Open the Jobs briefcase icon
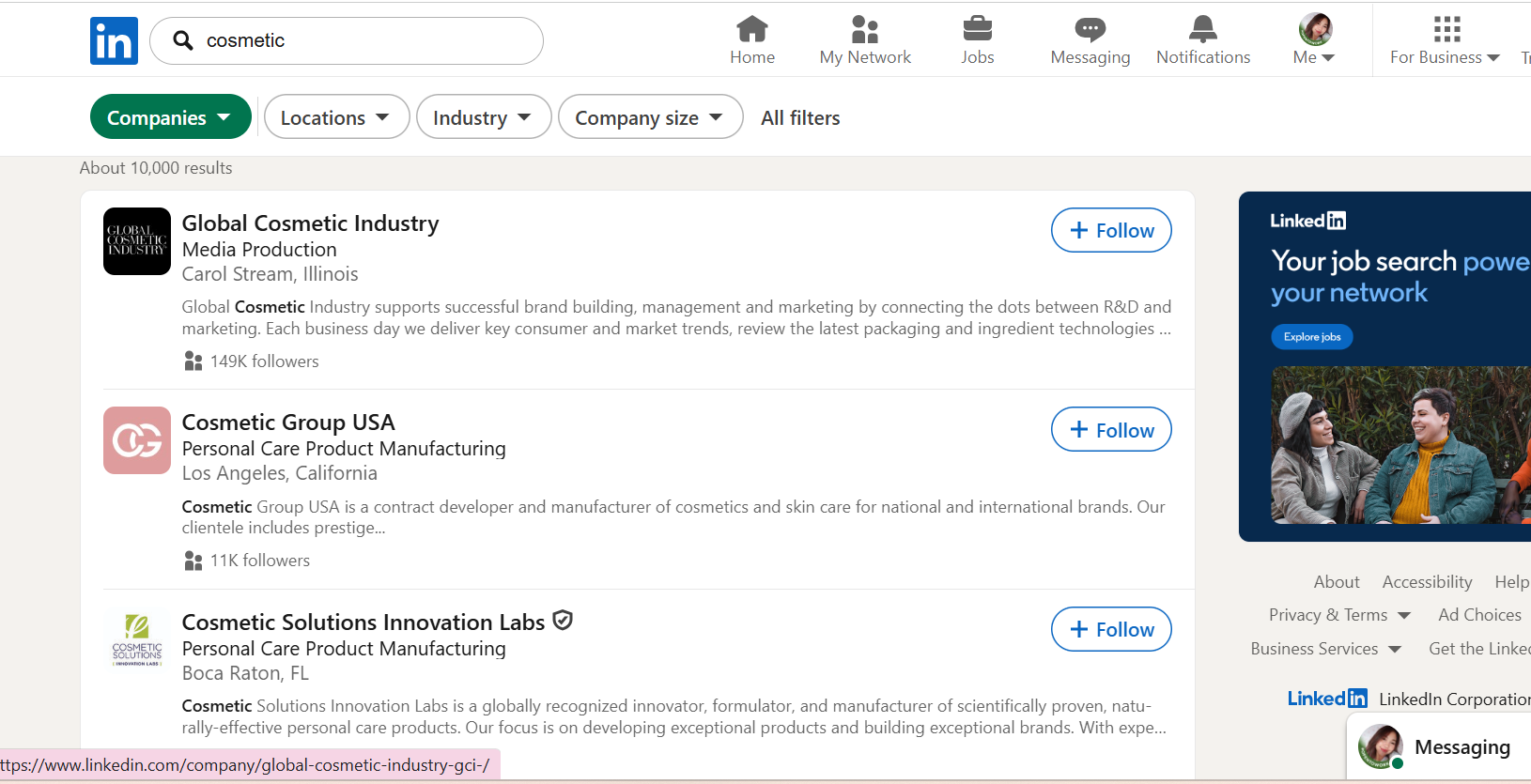The image size is (1531, 784). tap(978, 29)
